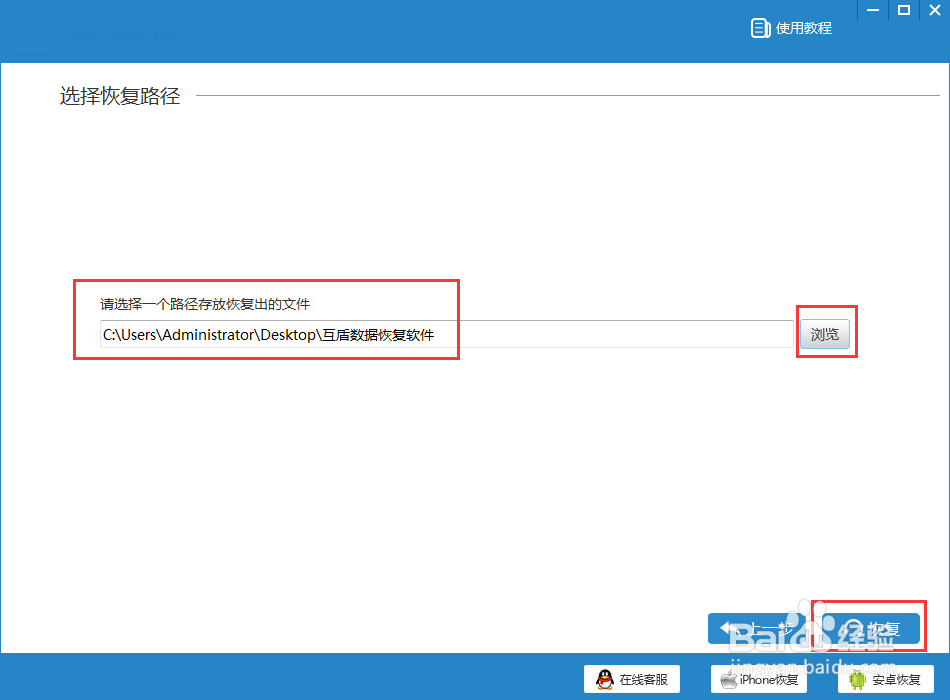Open the 使用教程 tutorial book icon
This screenshot has width=950, height=700.
758,27
